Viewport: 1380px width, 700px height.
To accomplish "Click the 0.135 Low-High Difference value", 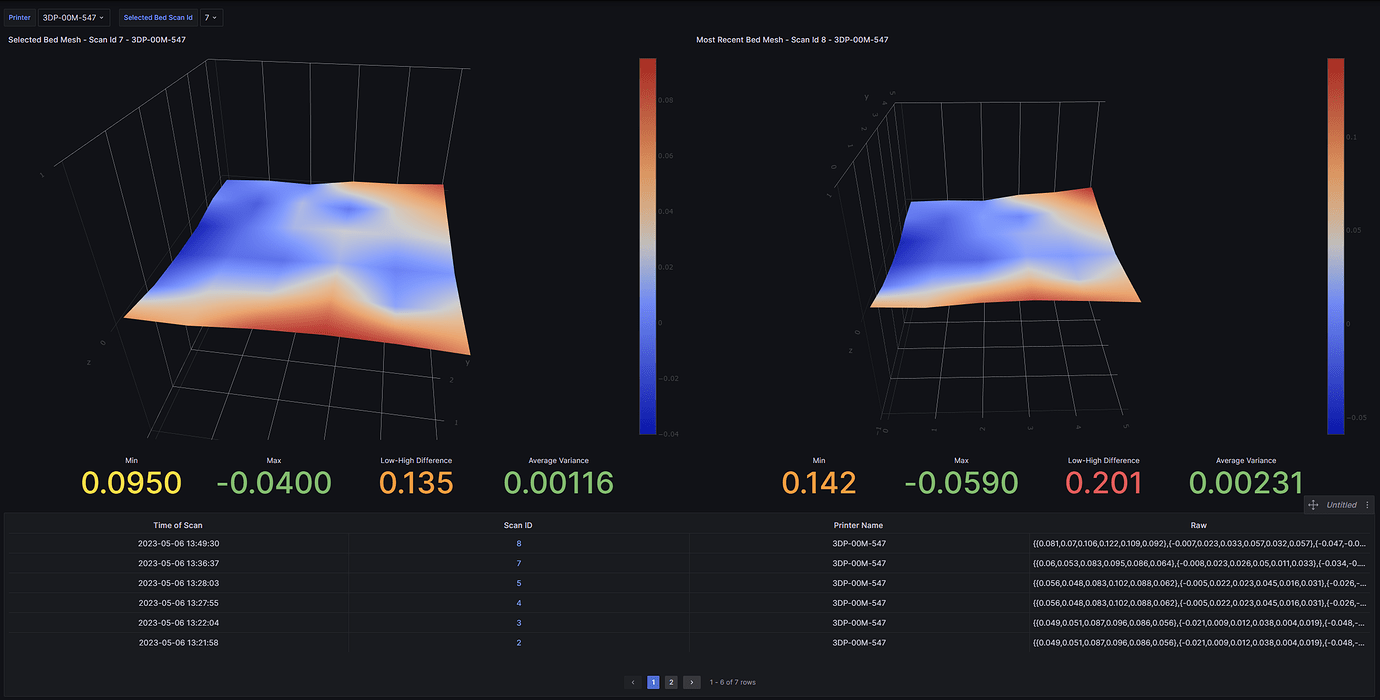I will point(416,484).
